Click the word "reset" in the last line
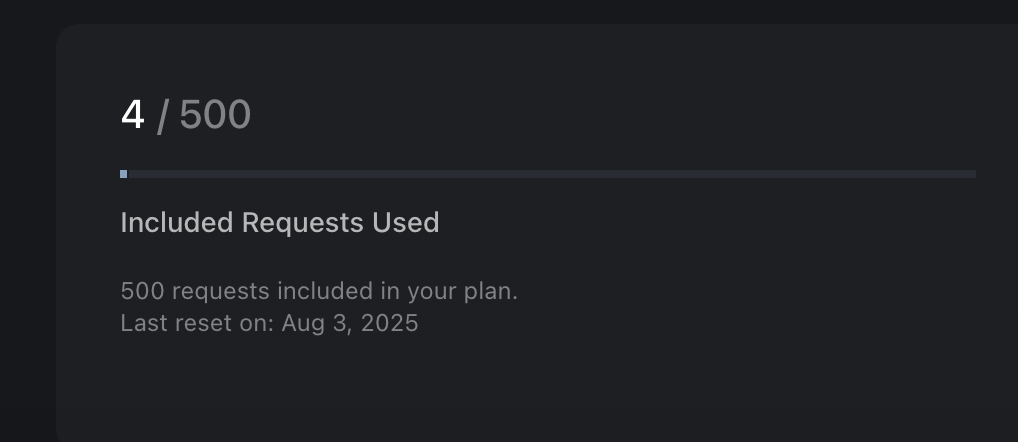 coord(199,323)
